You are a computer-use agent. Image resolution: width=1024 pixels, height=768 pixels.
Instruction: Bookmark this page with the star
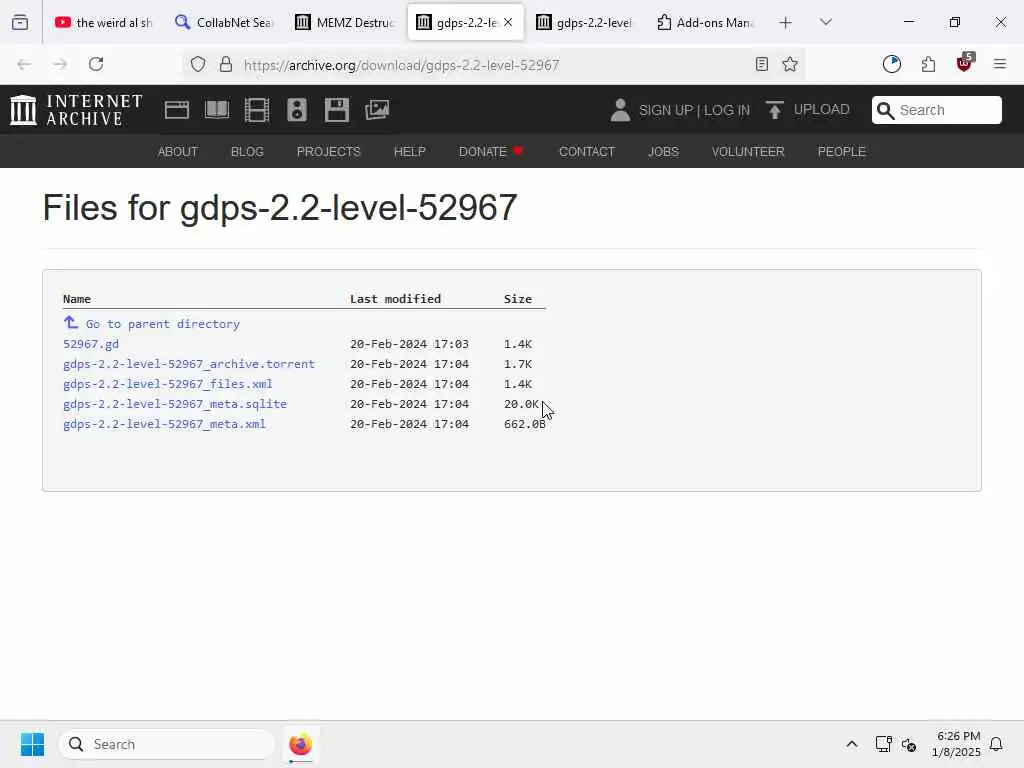coord(790,64)
